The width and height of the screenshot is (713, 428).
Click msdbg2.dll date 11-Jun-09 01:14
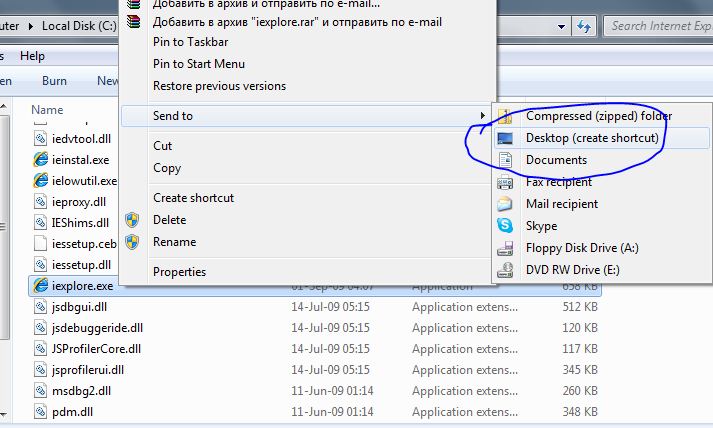click(332, 391)
